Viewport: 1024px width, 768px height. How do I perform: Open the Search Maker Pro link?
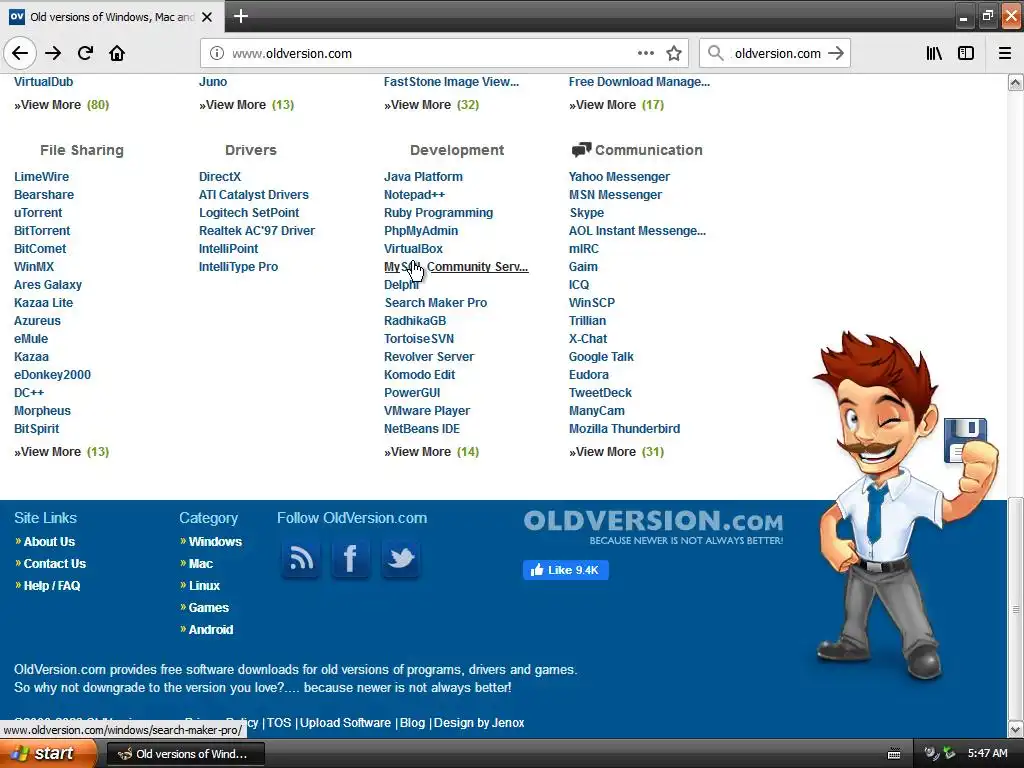(436, 303)
